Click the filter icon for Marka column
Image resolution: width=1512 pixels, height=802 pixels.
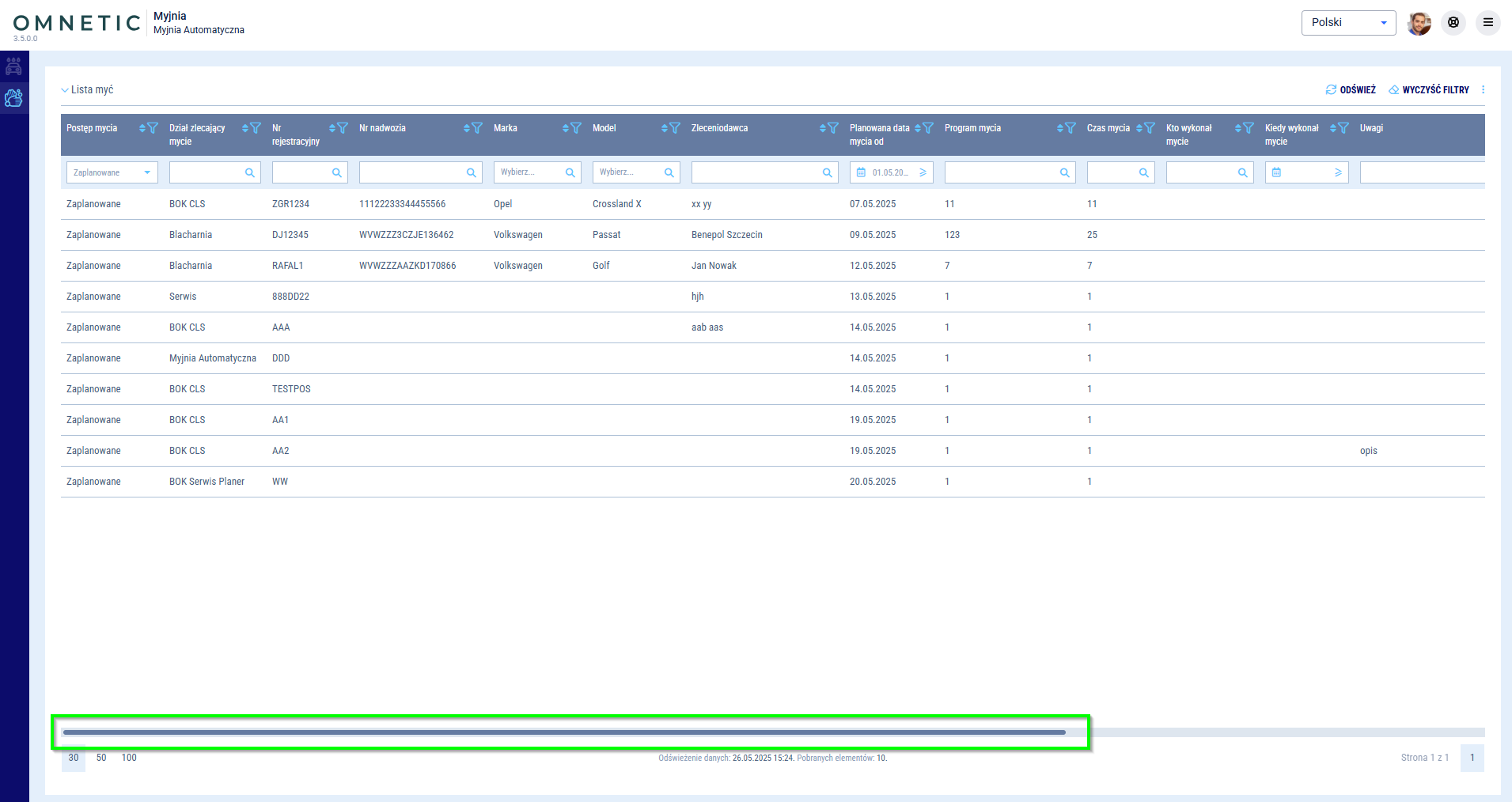click(x=576, y=128)
